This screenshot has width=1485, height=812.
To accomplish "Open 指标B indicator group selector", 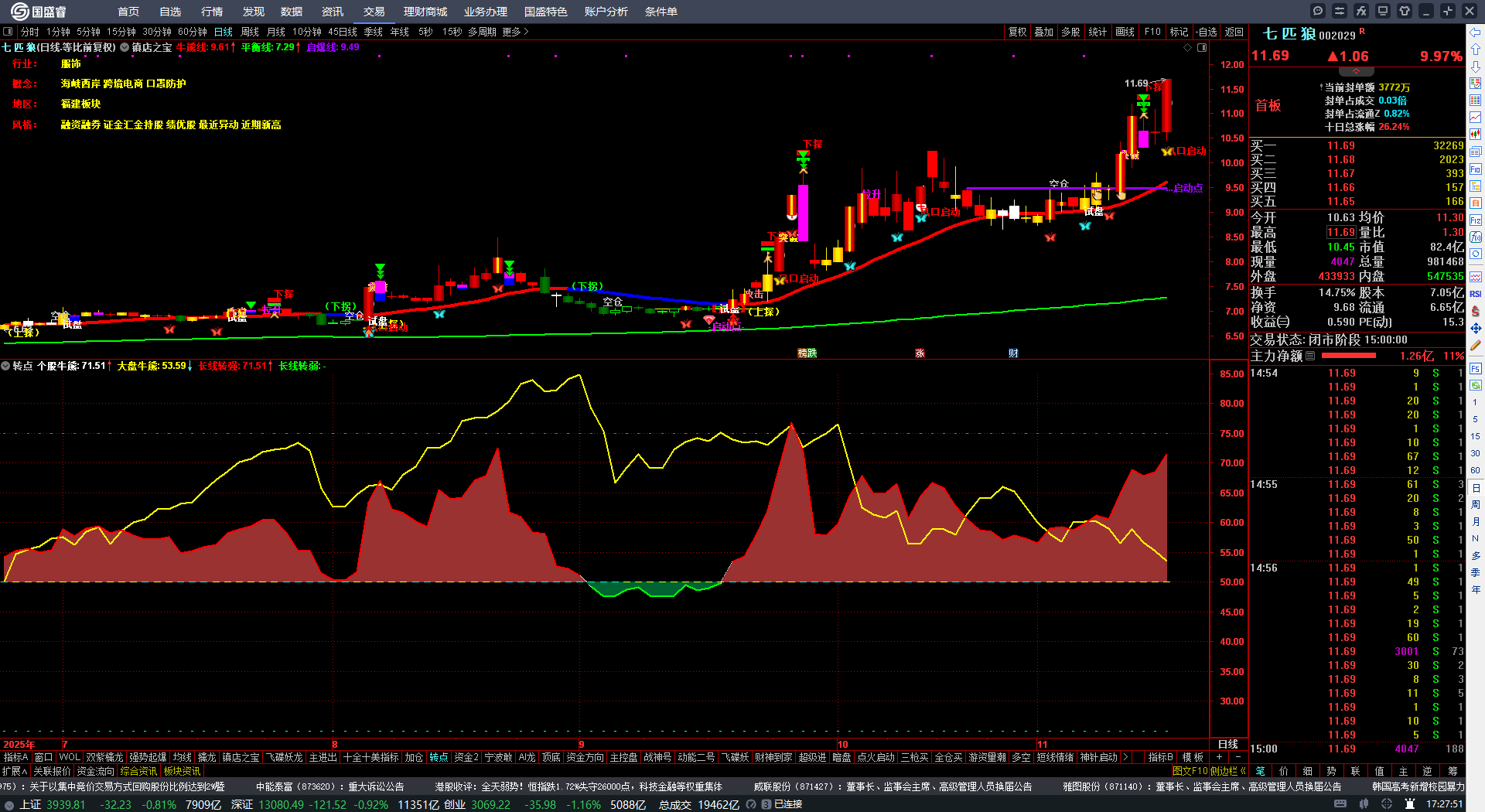I will (x=1160, y=757).
